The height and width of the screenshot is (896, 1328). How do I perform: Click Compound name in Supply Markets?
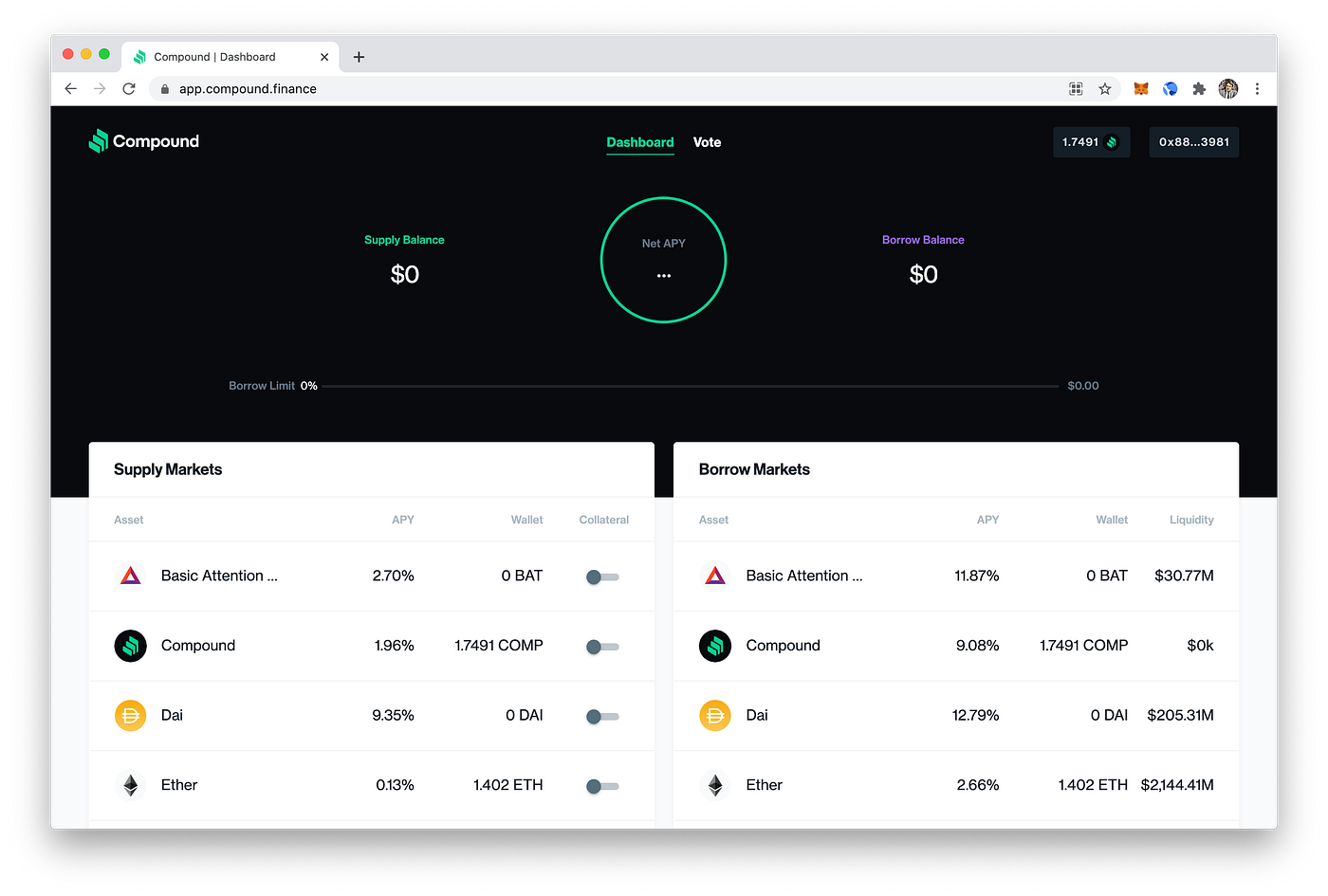198,646
